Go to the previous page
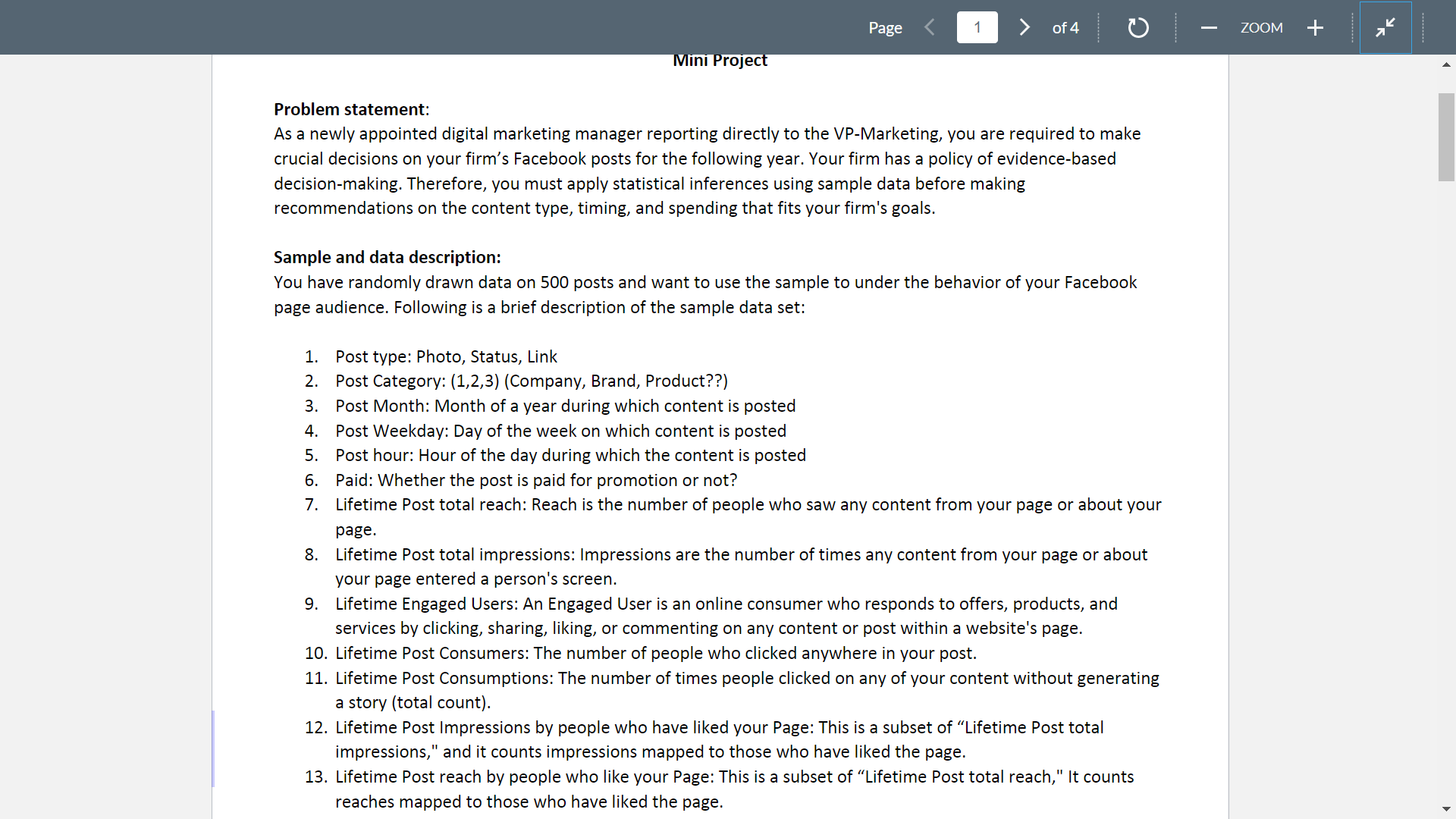Screen dimensions: 1456x819 point(930,27)
